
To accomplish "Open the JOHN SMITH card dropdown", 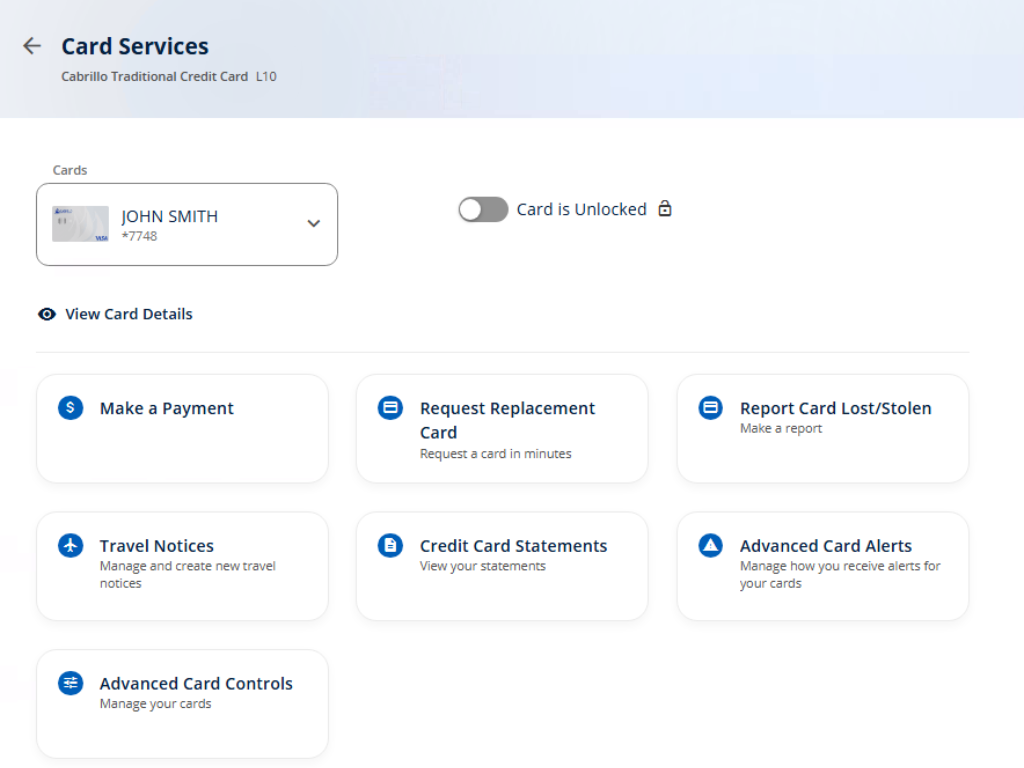I will pyautogui.click(x=187, y=224).
